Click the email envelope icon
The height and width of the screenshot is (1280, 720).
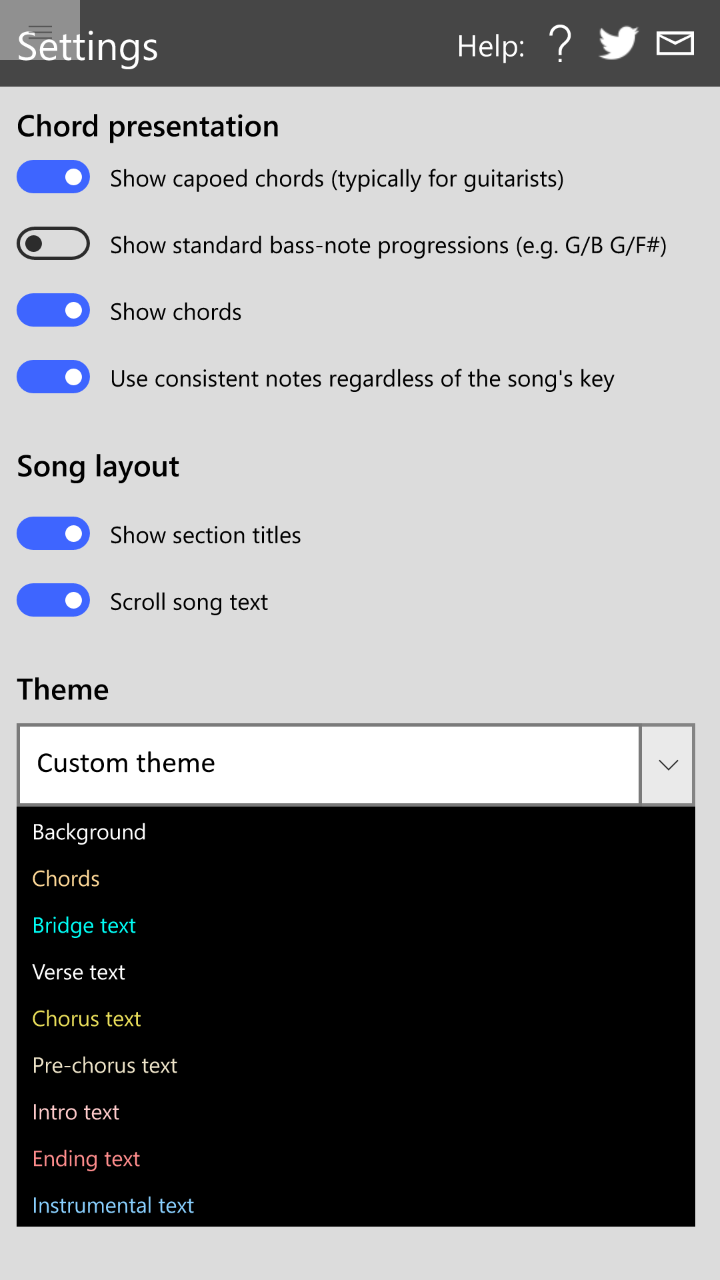(675, 44)
